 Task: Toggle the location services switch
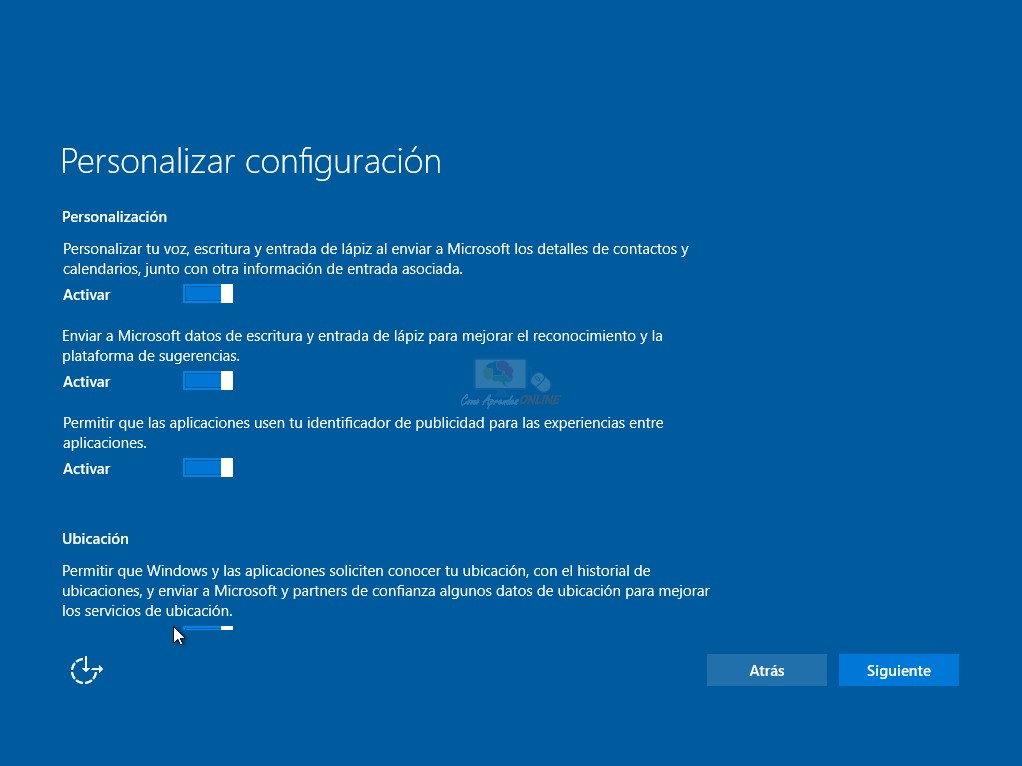(x=208, y=628)
